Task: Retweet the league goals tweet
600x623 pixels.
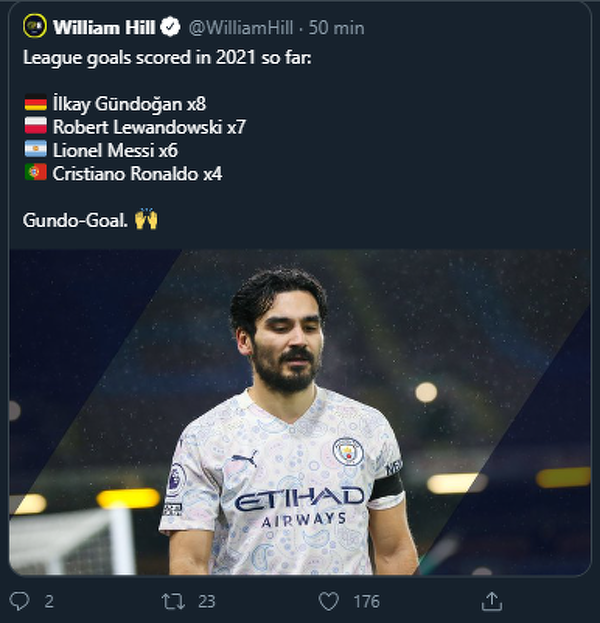Action: click(176, 601)
